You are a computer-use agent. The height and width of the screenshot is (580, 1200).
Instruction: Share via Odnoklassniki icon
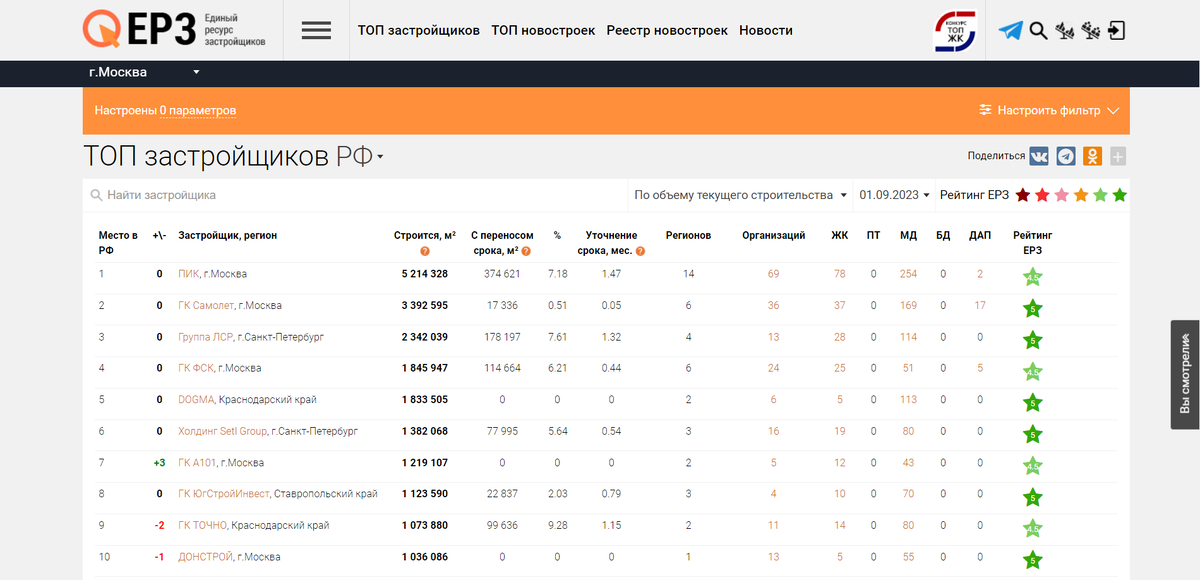(x=1093, y=156)
